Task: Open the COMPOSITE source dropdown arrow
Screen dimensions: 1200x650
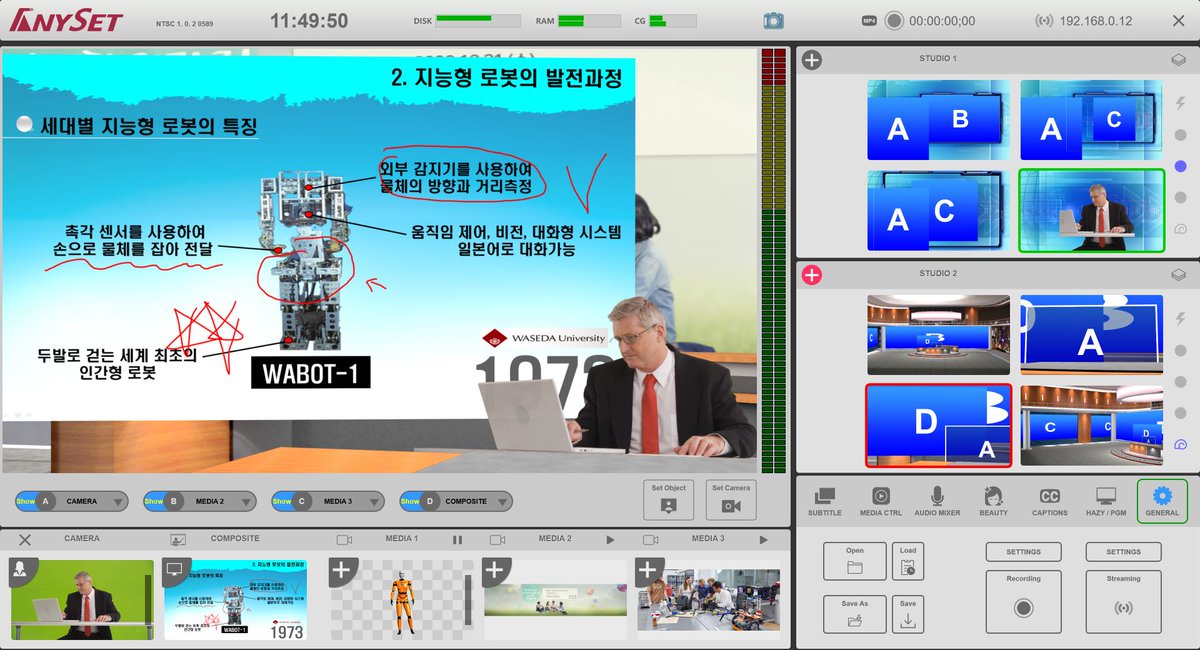Action: (502, 502)
